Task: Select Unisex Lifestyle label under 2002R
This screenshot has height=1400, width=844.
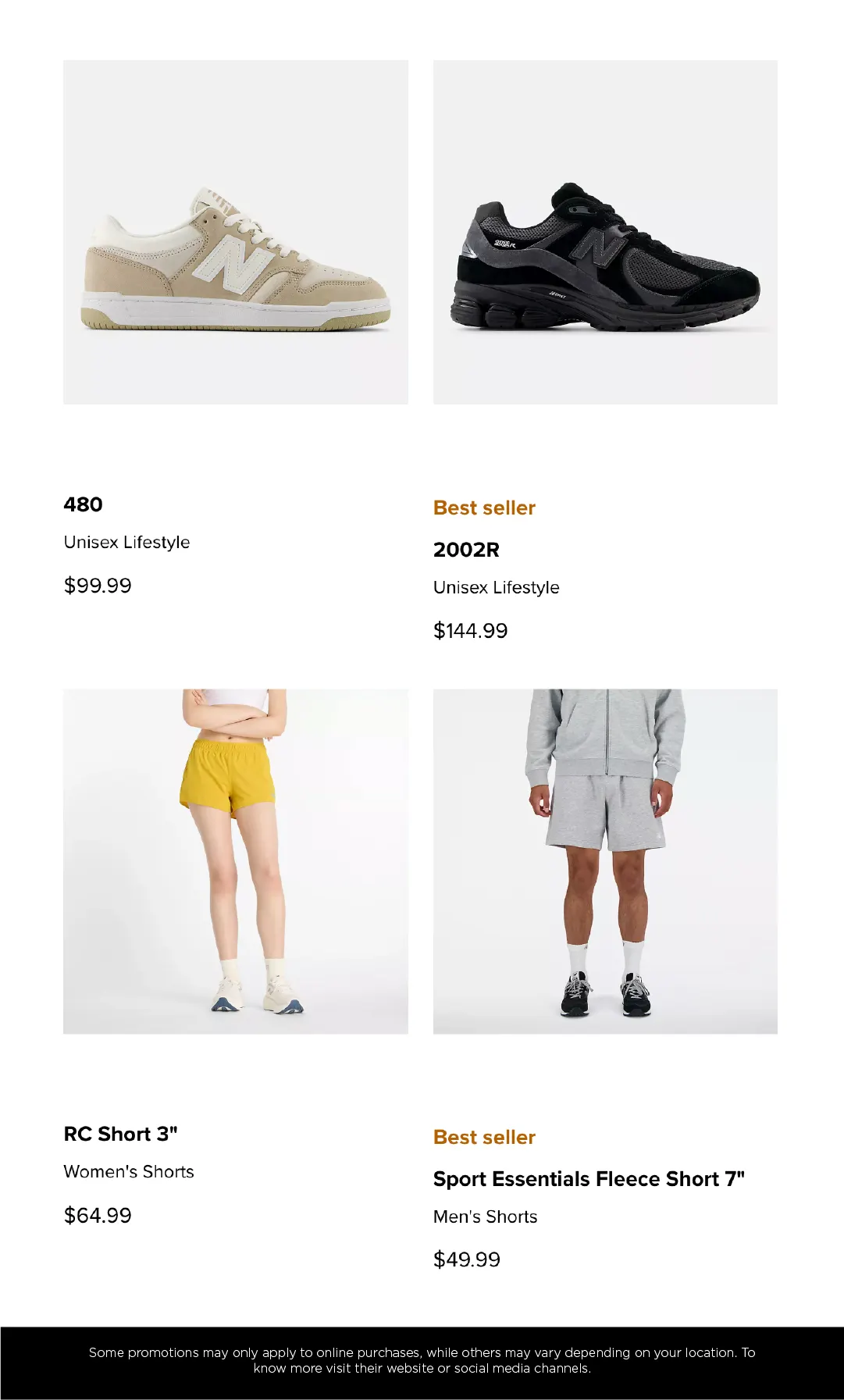Action: (x=496, y=587)
